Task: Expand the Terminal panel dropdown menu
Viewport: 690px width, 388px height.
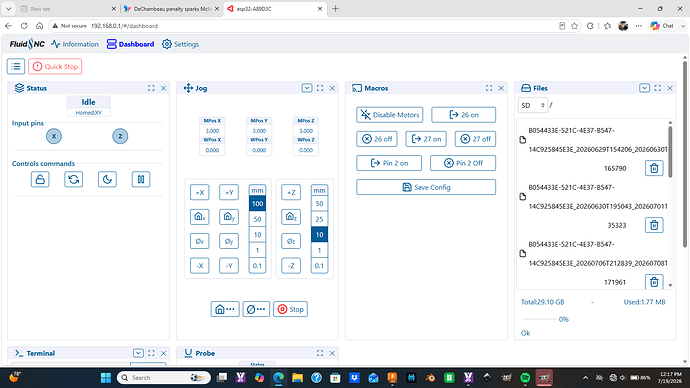Action: (x=138, y=353)
